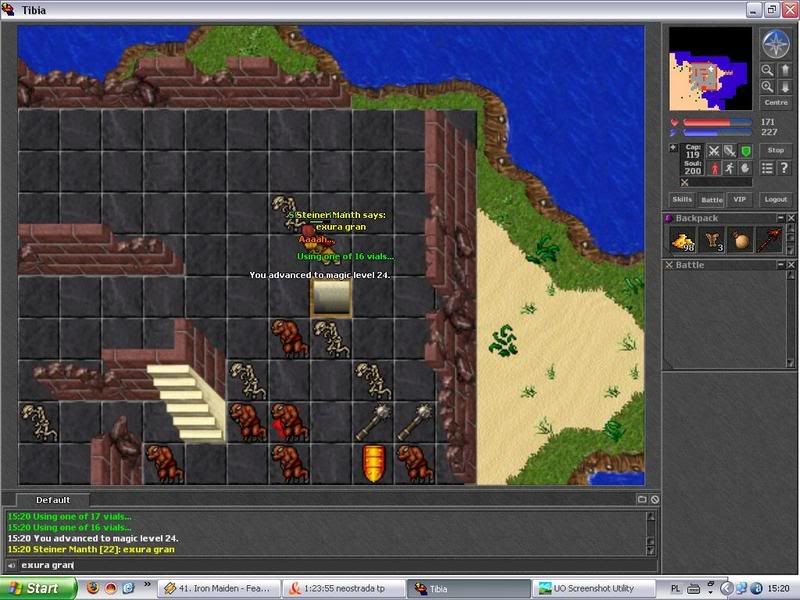Click the Battle list scroll down arrow
Image resolution: width=800 pixels, height=600 pixels.
click(791, 363)
